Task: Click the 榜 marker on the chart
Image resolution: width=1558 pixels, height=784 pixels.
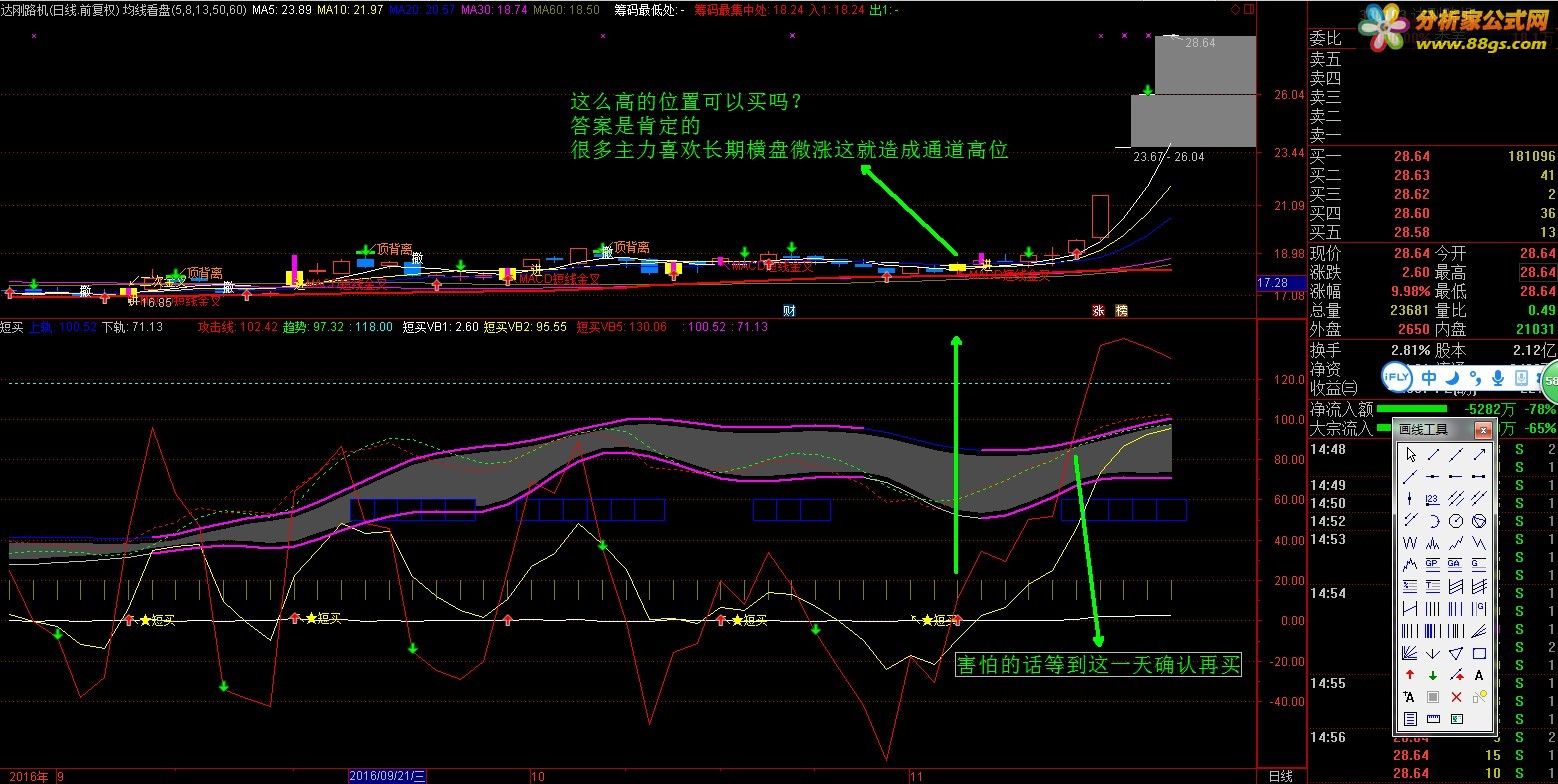Action: 1121,311
